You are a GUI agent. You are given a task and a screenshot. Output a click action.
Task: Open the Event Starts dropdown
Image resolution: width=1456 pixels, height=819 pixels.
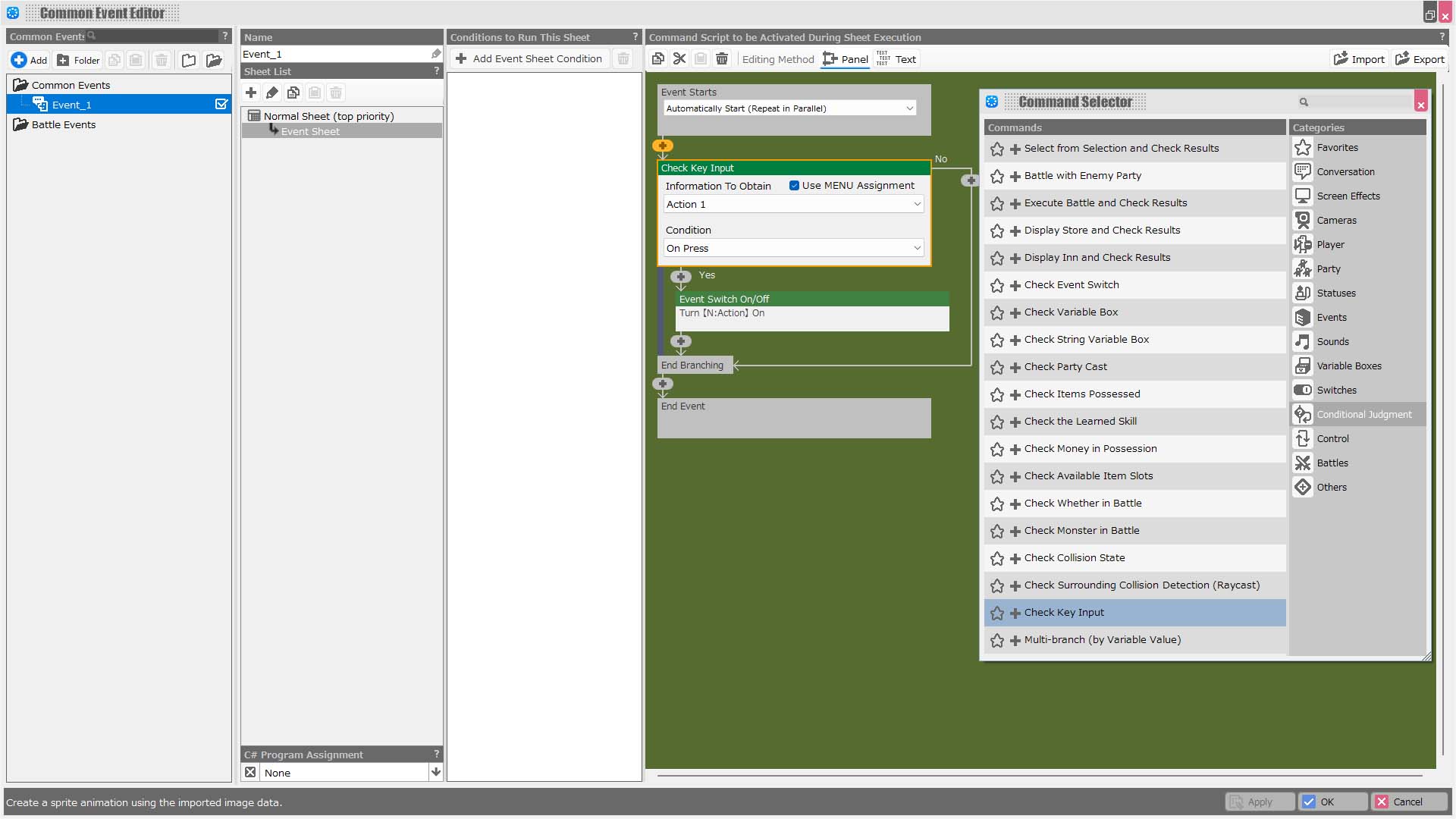(789, 108)
